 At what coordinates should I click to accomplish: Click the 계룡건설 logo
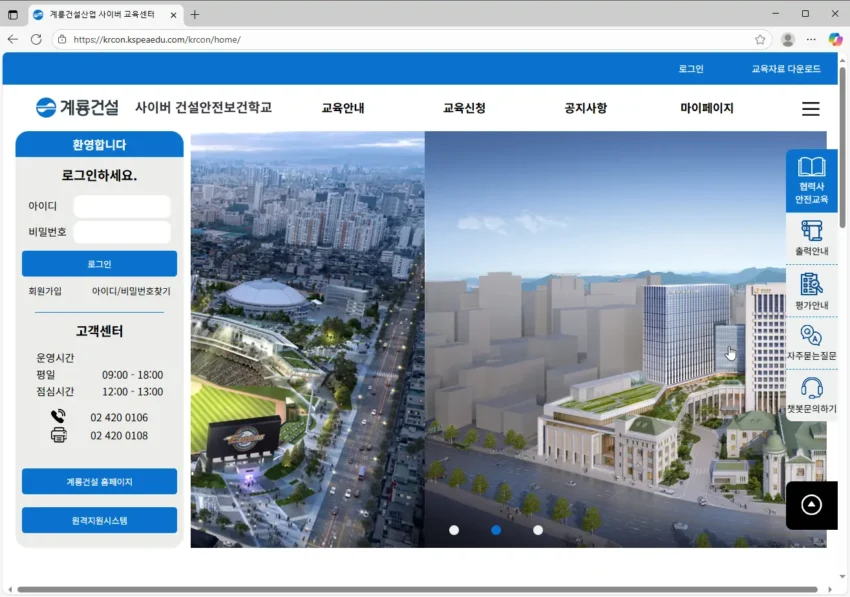(77, 108)
